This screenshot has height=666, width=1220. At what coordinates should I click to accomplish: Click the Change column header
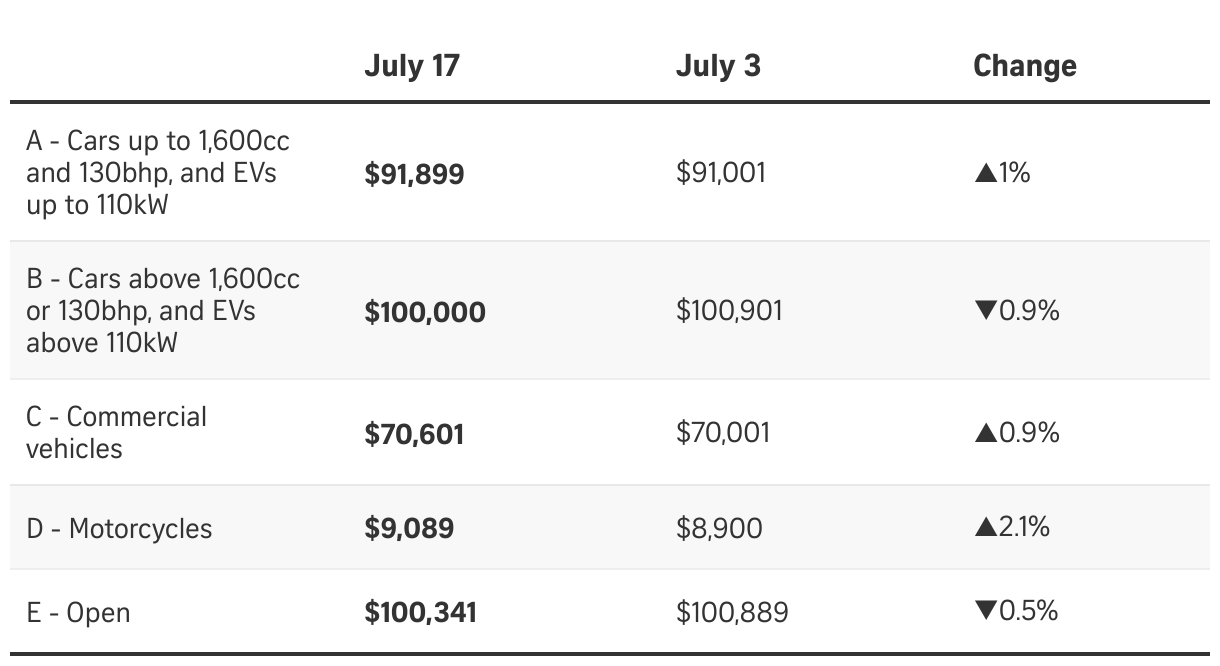1024,66
